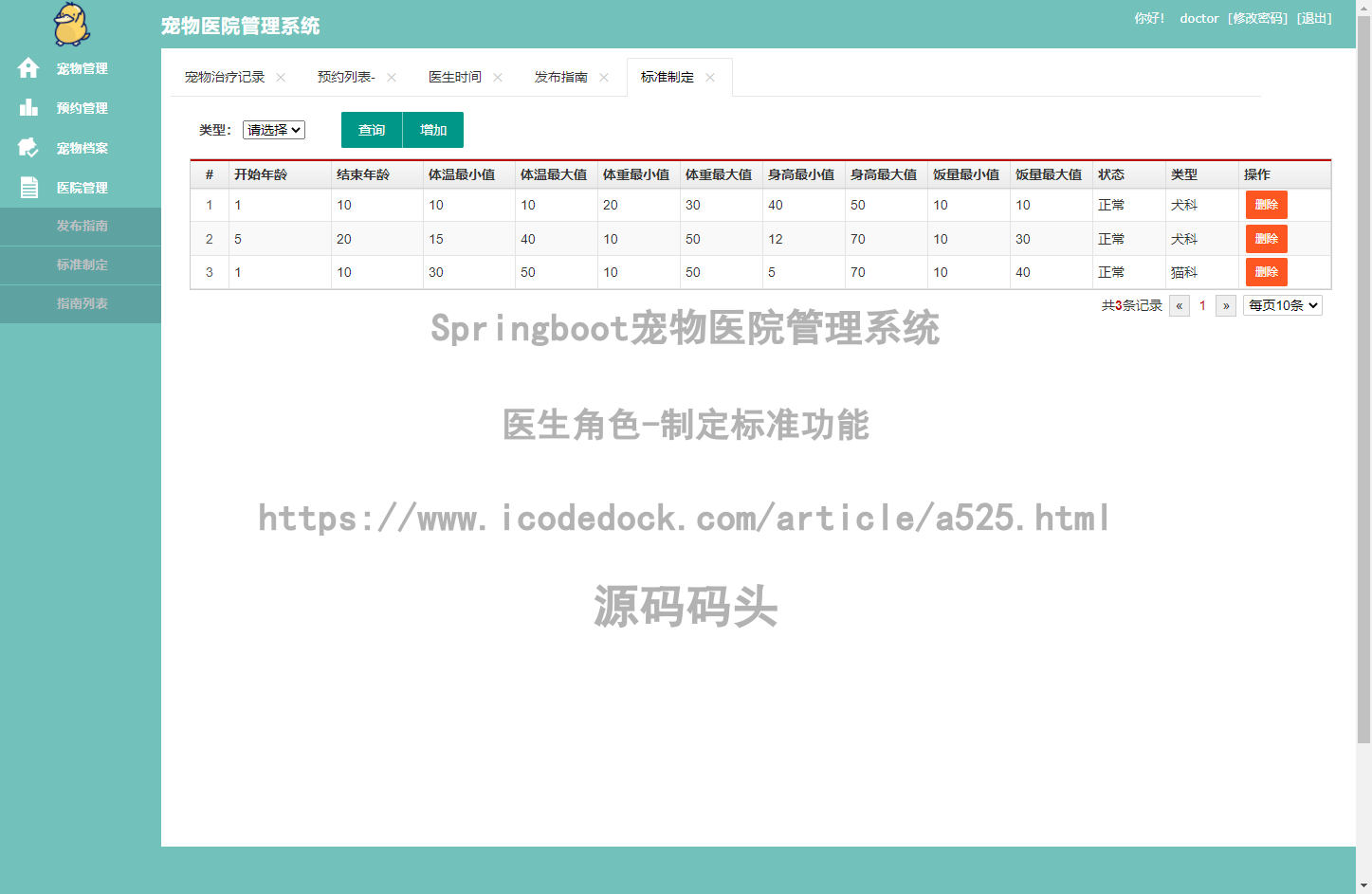Open 指南列表 in the sidebar
The height and width of the screenshot is (894, 1372).
pos(82,303)
